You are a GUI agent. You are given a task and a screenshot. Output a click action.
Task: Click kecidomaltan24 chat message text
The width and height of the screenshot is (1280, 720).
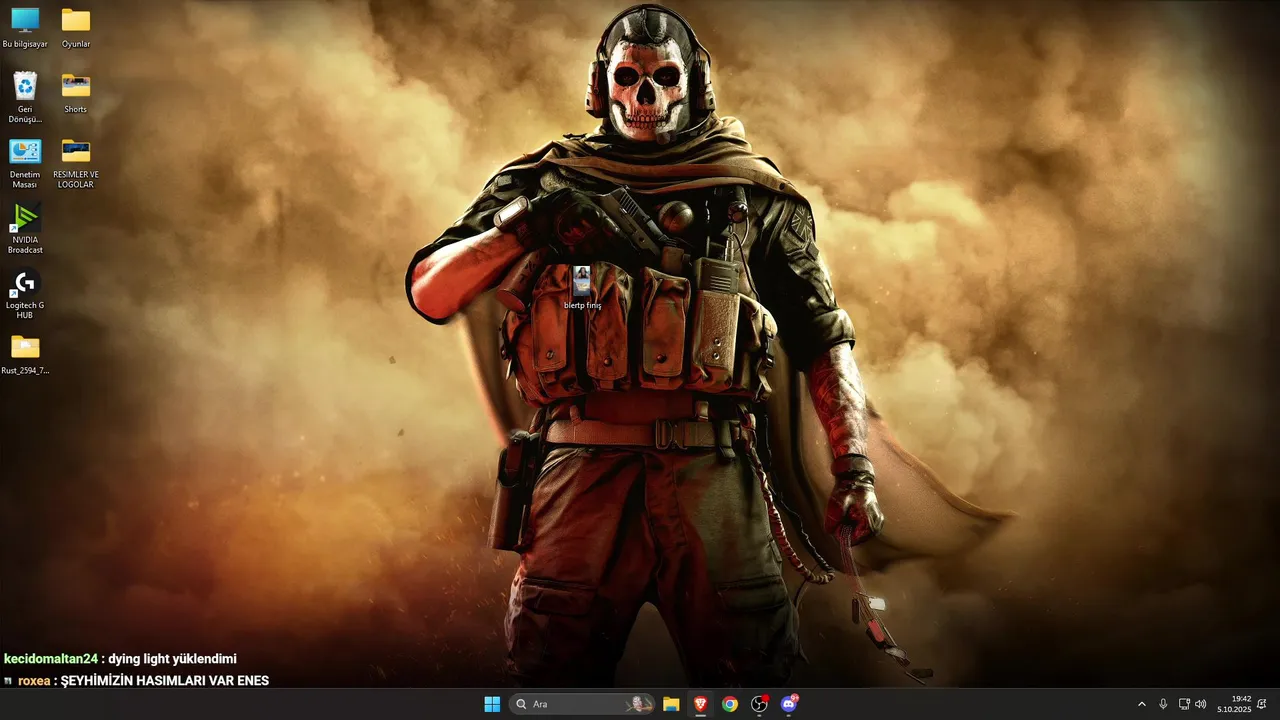tap(120, 659)
